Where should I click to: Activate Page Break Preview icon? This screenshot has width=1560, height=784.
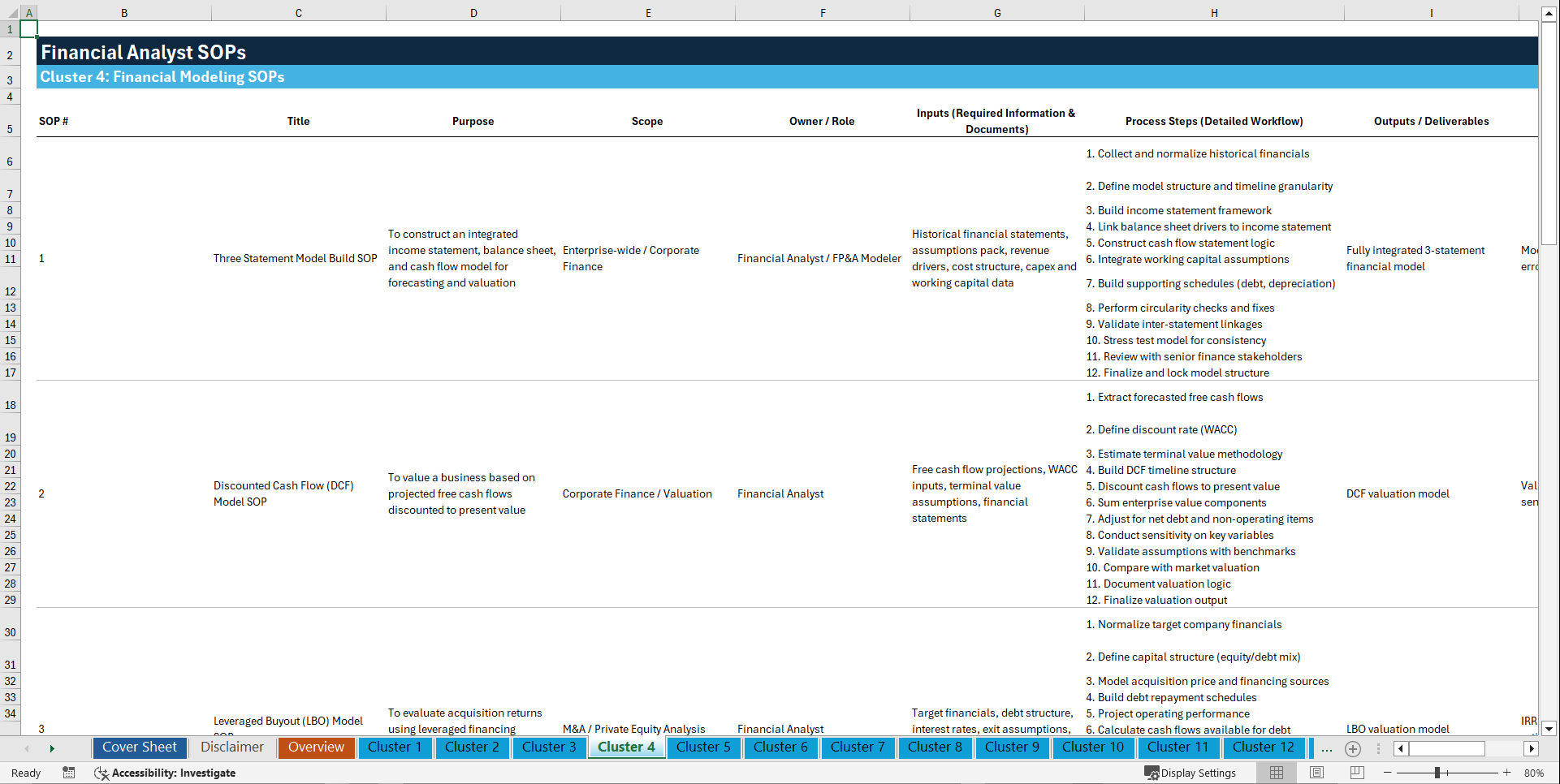coord(1357,773)
